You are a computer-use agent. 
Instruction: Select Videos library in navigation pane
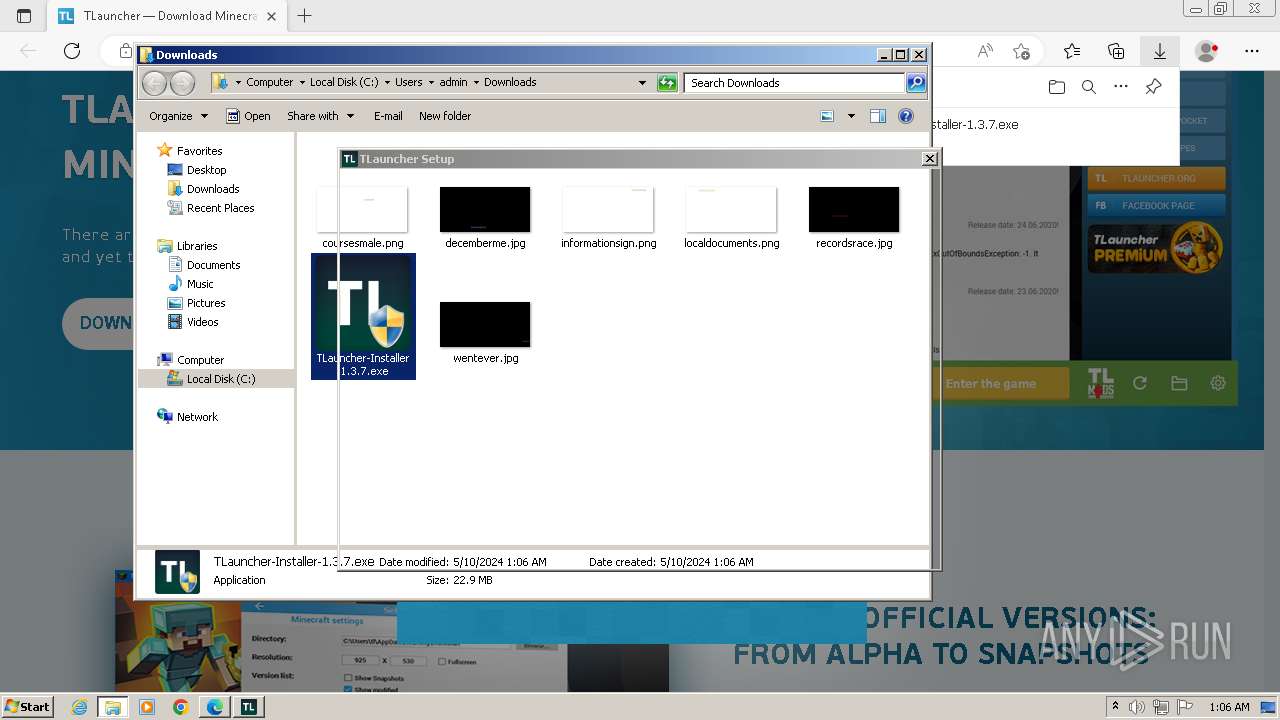point(202,322)
